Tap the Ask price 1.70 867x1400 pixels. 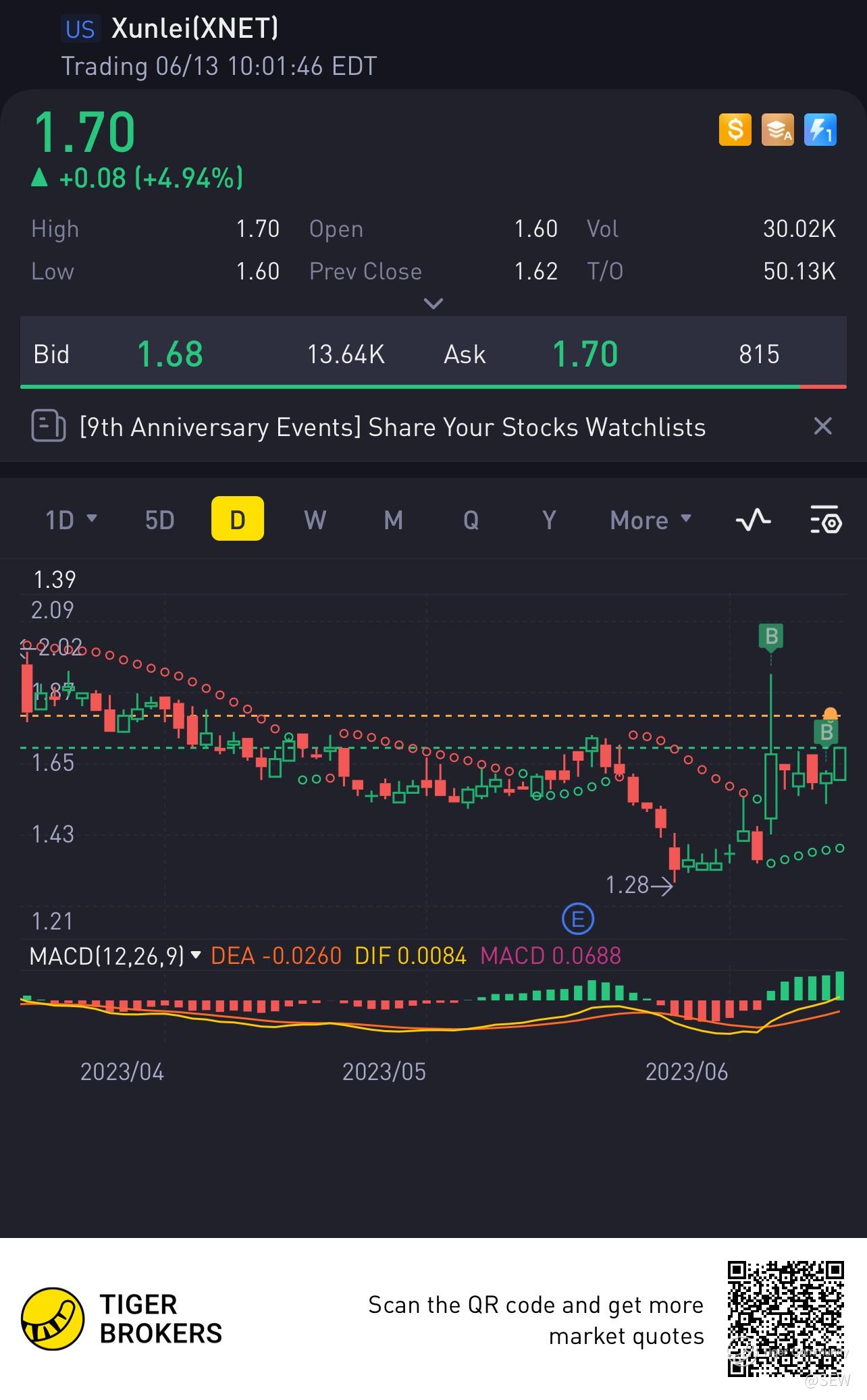point(585,354)
